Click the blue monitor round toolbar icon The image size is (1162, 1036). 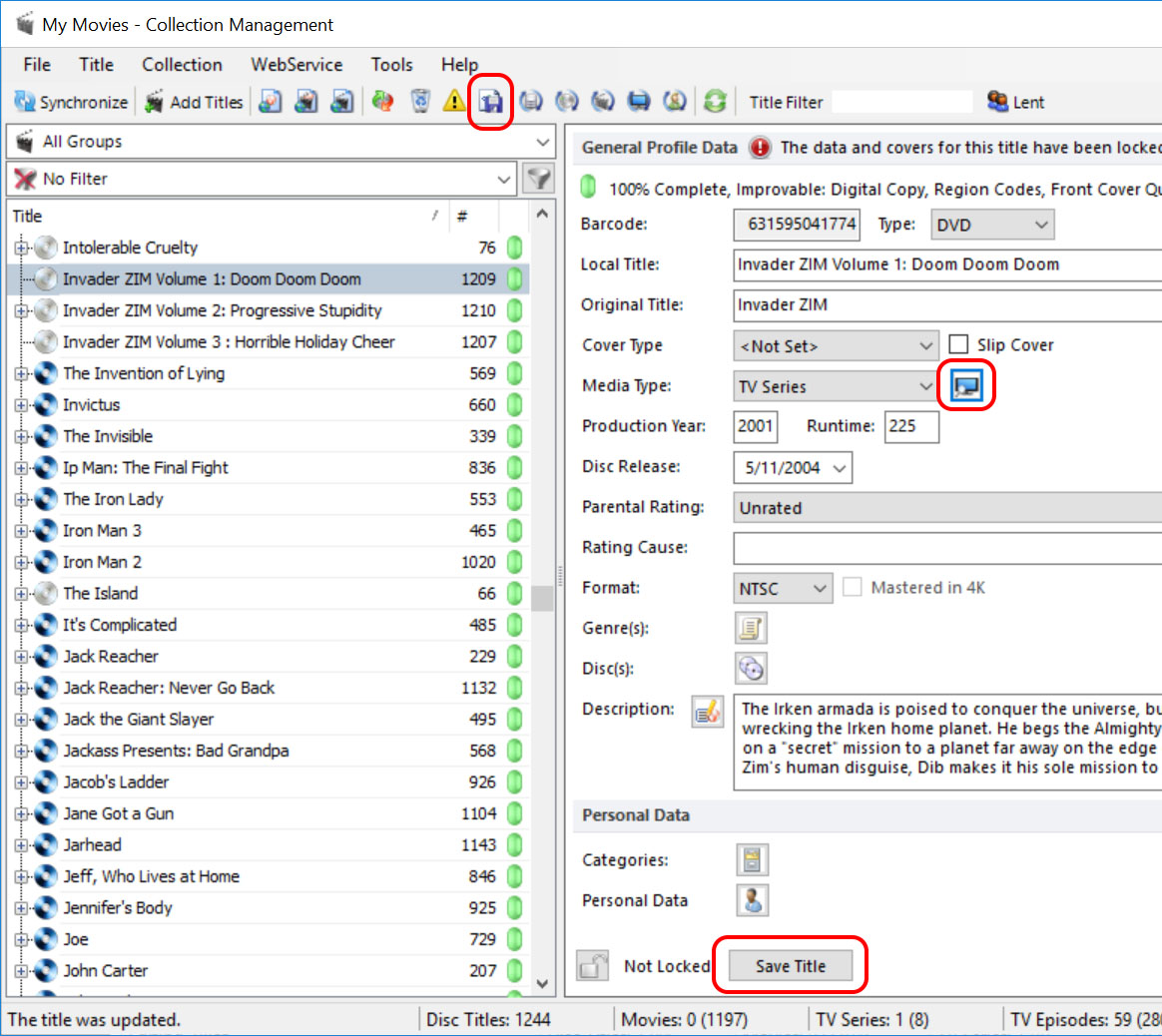639,102
